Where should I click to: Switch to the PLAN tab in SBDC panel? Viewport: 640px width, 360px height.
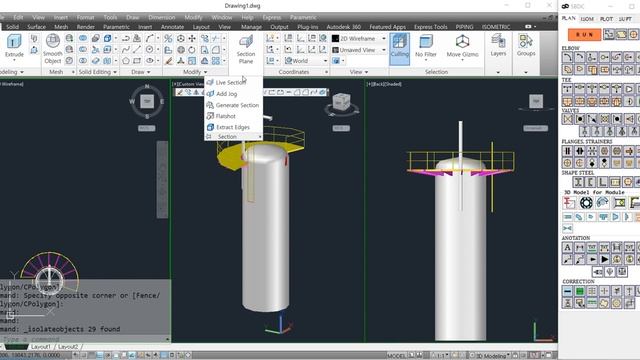point(569,18)
